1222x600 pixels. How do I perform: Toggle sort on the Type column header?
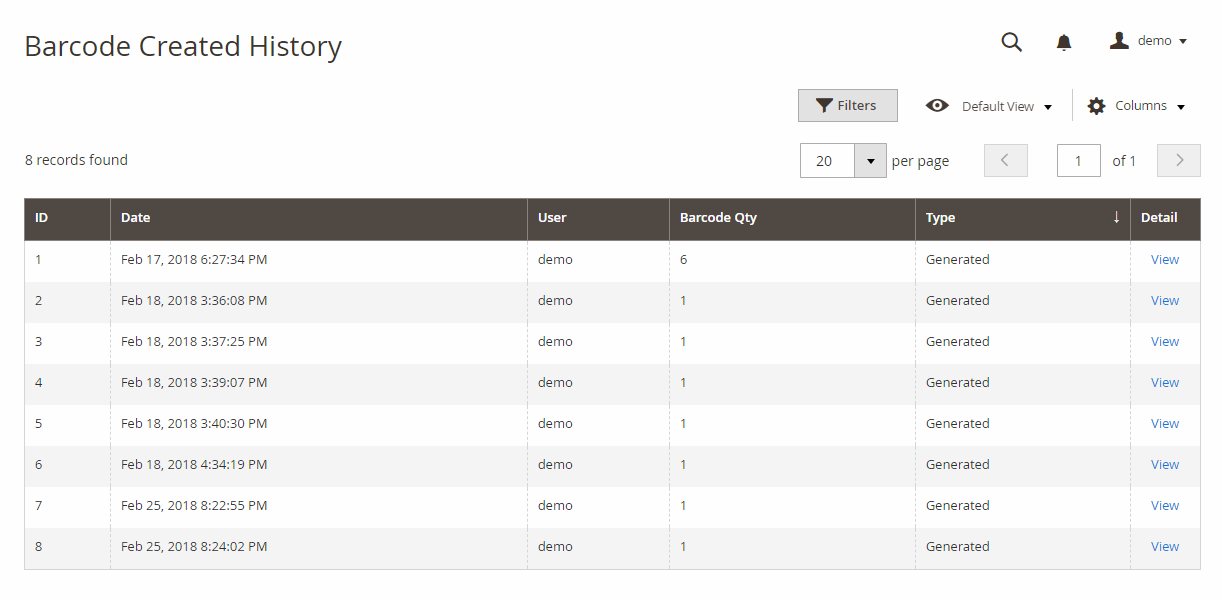tap(1023, 218)
